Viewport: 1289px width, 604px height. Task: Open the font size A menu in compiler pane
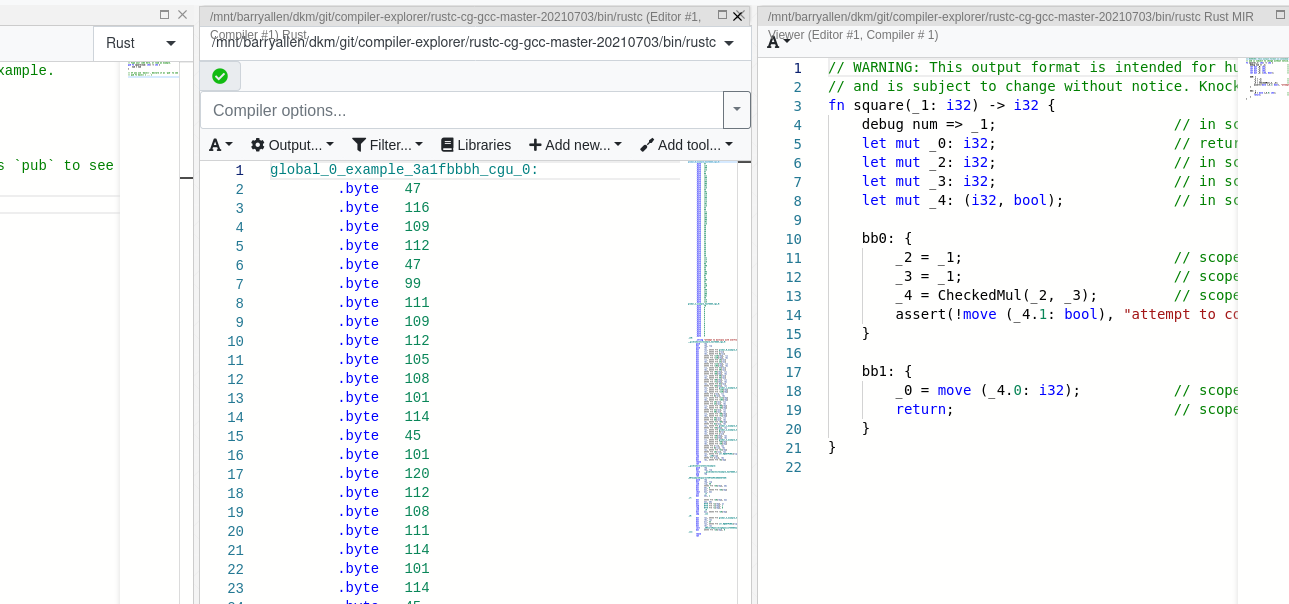[x=219, y=144]
